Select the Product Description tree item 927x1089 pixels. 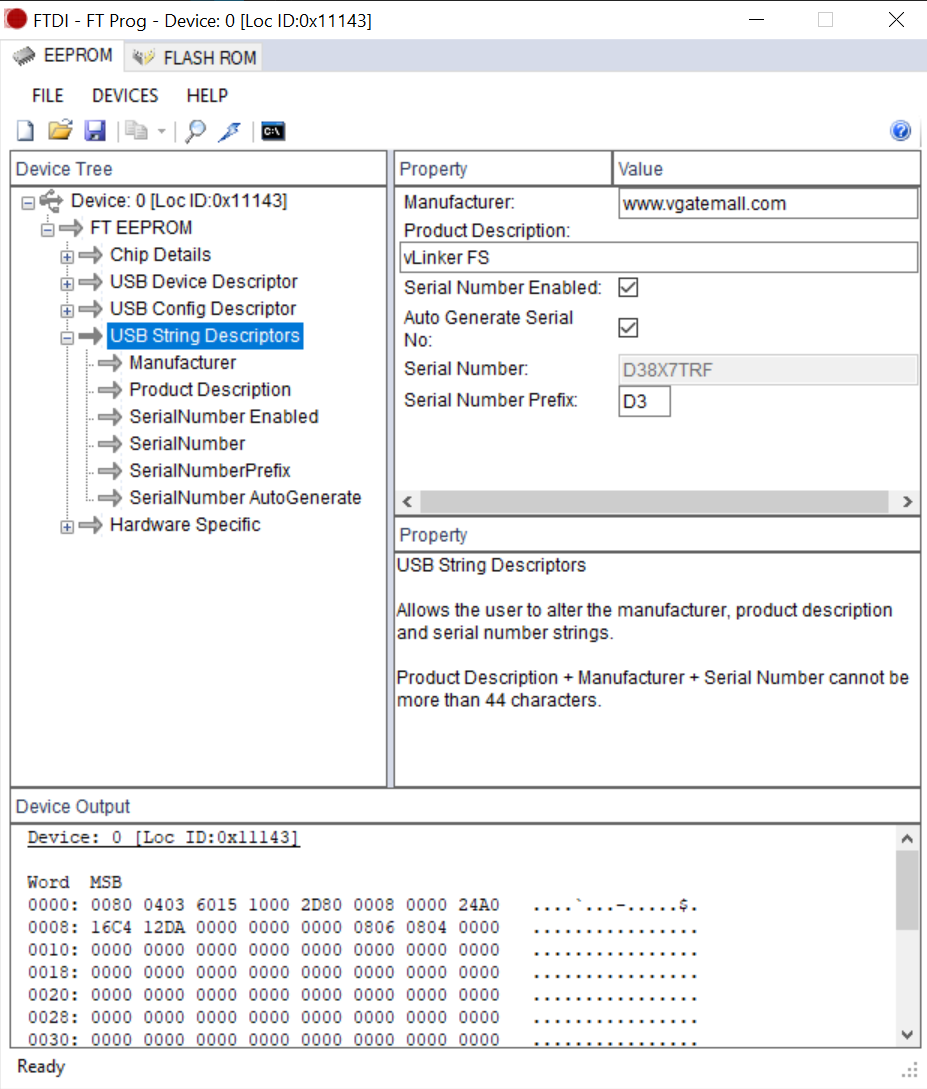pos(209,390)
